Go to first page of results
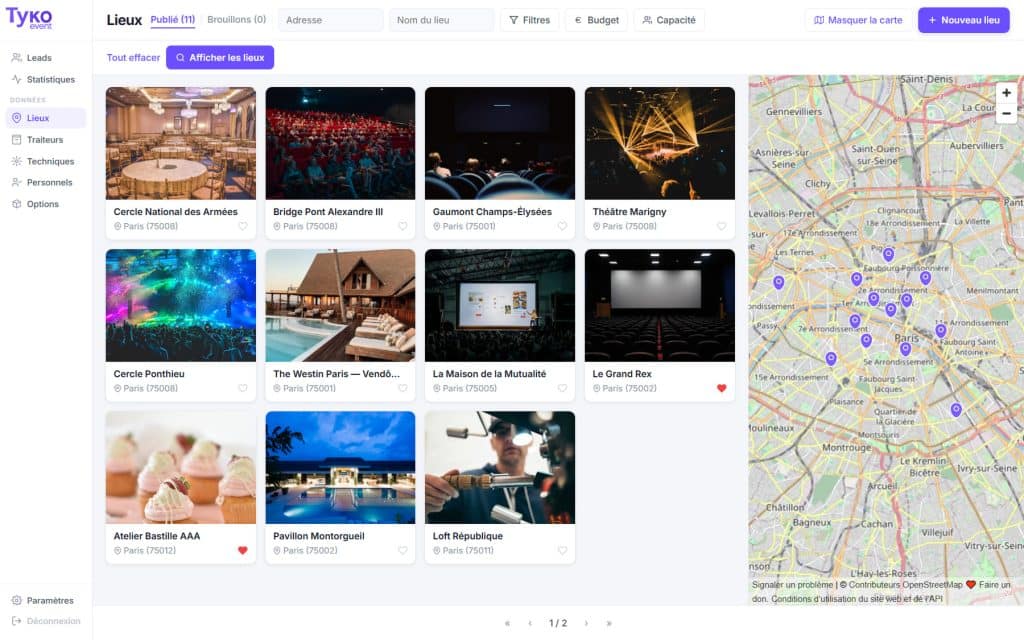1024x640 pixels. tap(507, 623)
